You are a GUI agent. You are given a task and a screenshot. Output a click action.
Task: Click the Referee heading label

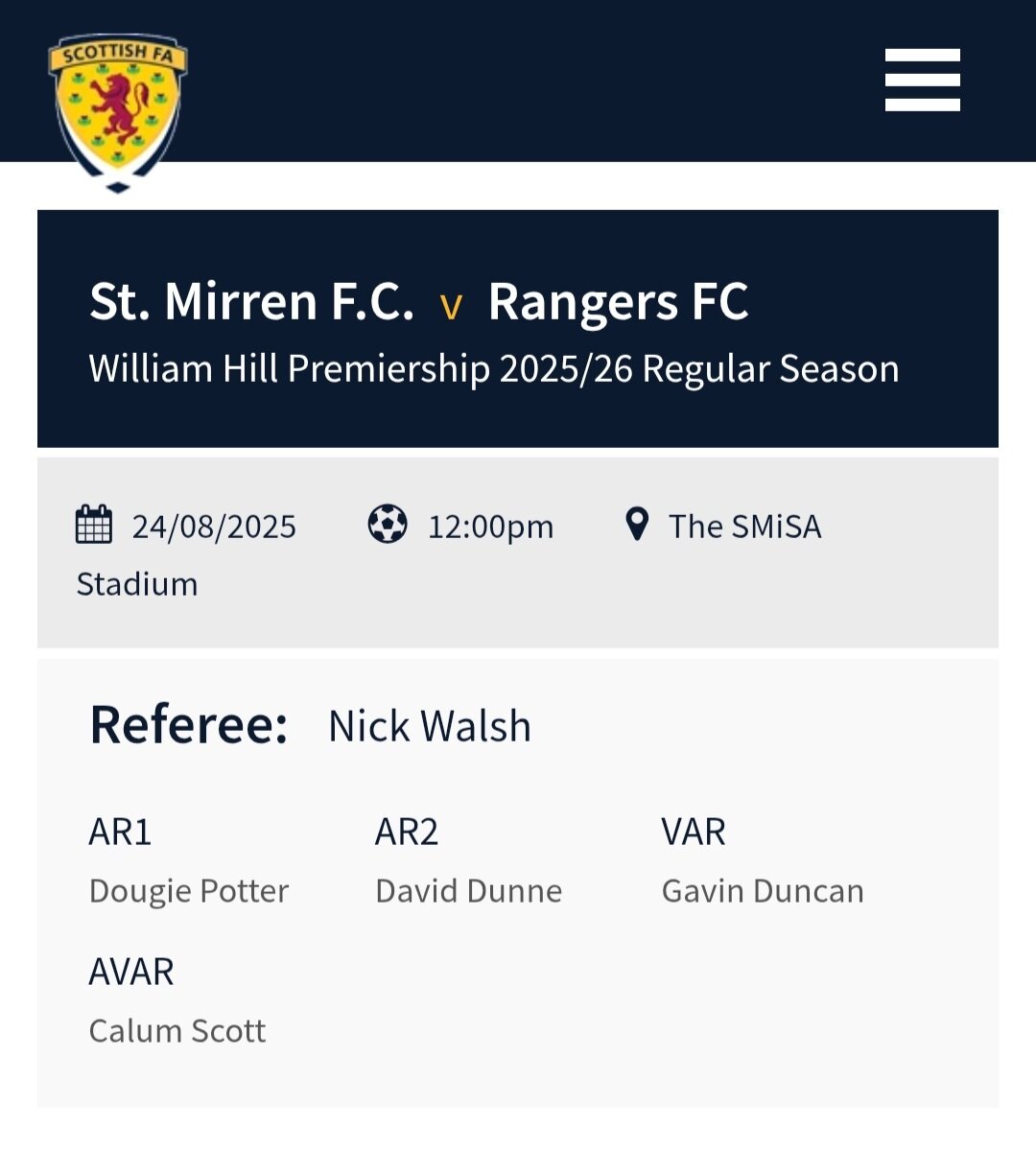[189, 725]
